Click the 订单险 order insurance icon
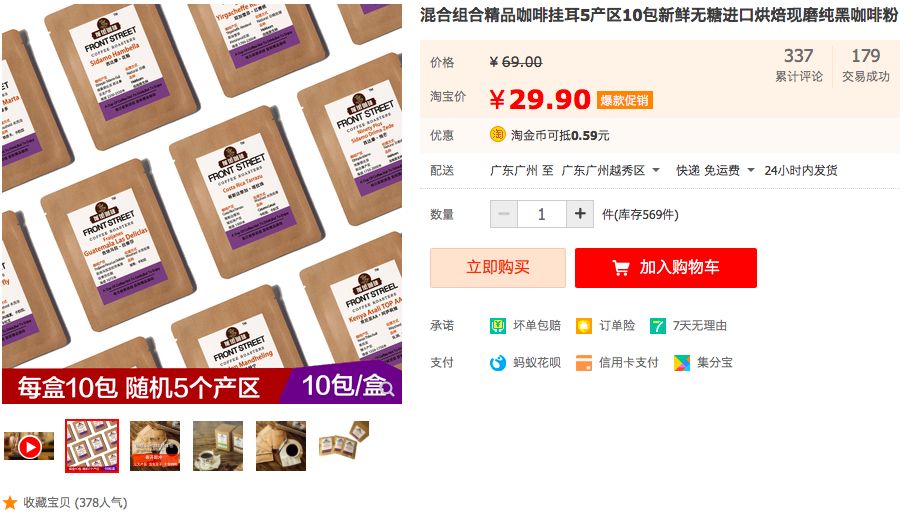908x516 pixels. tap(584, 325)
